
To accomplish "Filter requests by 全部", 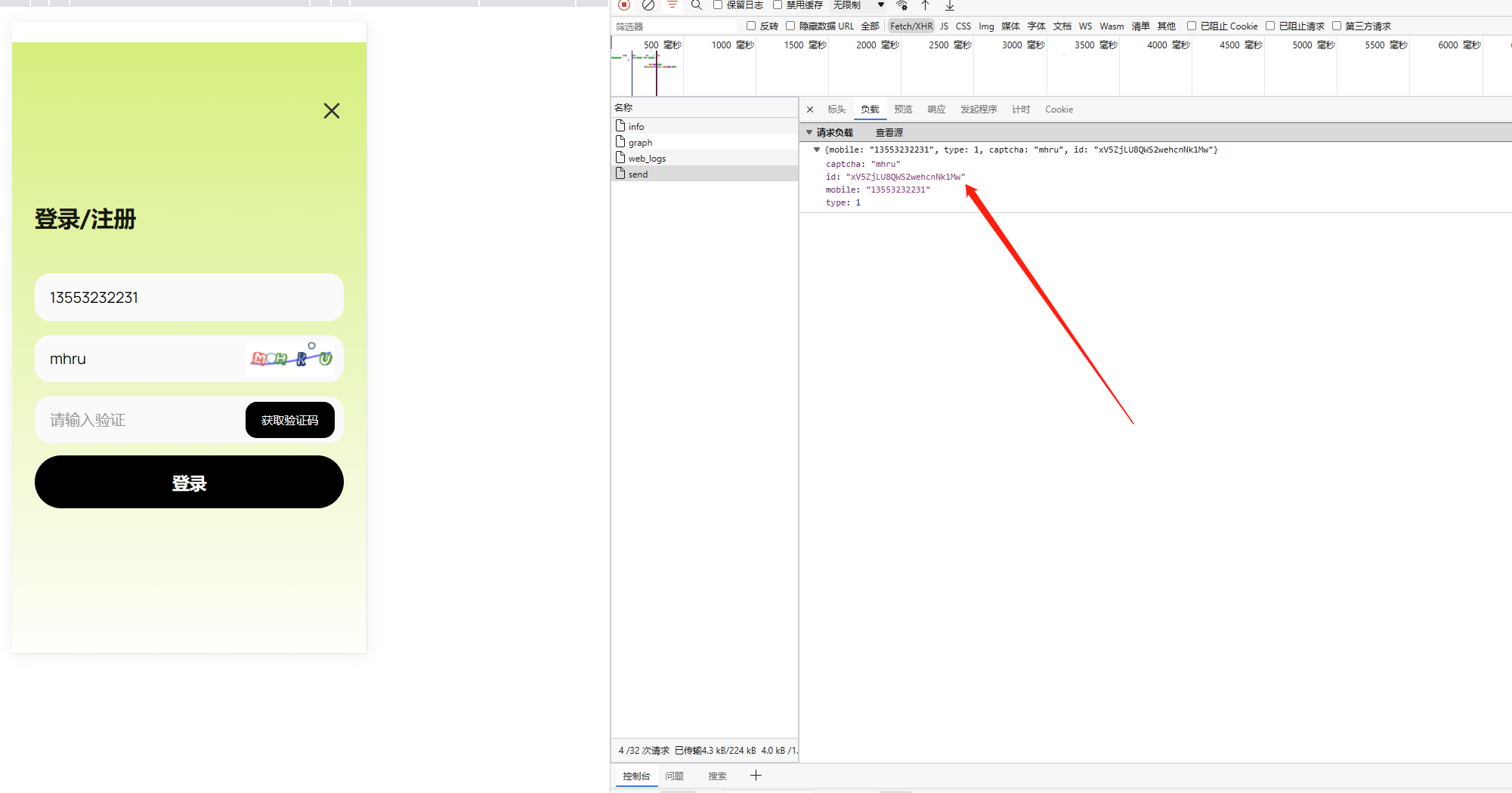I will tap(870, 26).
